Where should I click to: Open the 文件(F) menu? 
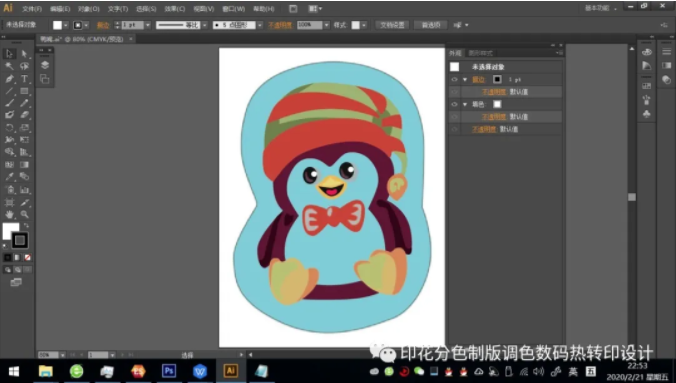[31, 9]
